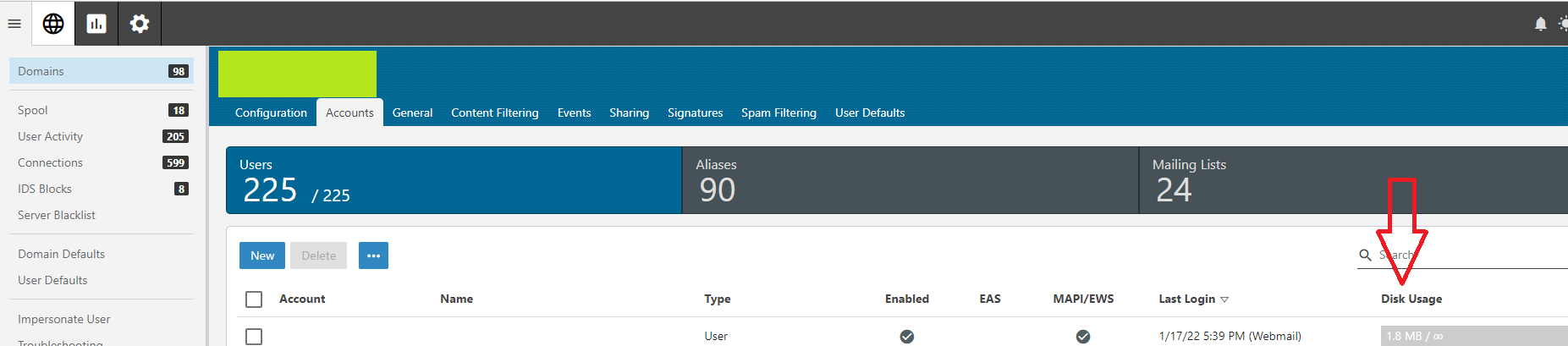Sort by Last Login column arrow
This screenshot has width=1568, height=346.
point(1224,299)
